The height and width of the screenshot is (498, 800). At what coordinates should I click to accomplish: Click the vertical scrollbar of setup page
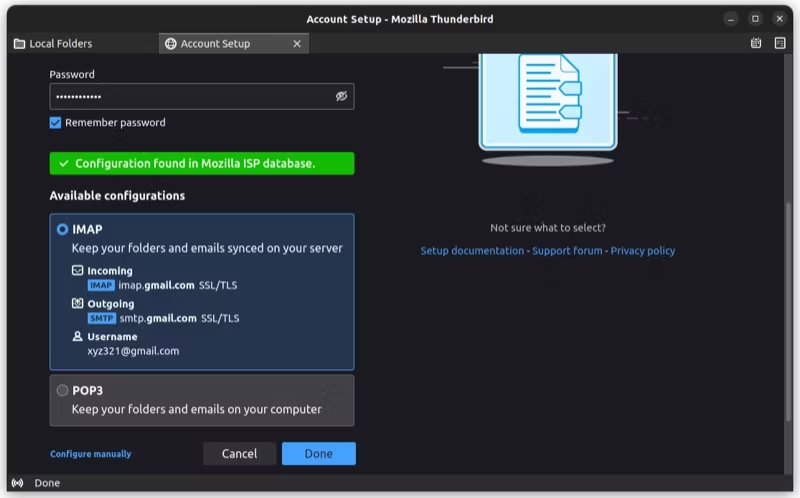[788, 311]
